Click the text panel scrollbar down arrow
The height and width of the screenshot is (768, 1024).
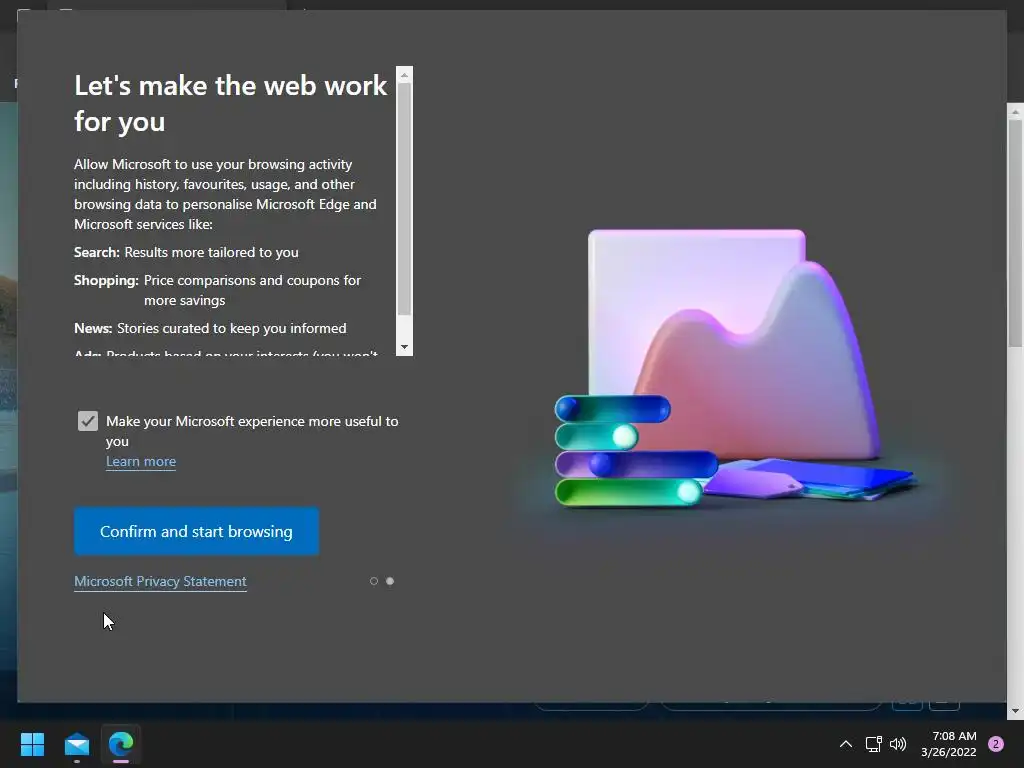click(404, 347)
